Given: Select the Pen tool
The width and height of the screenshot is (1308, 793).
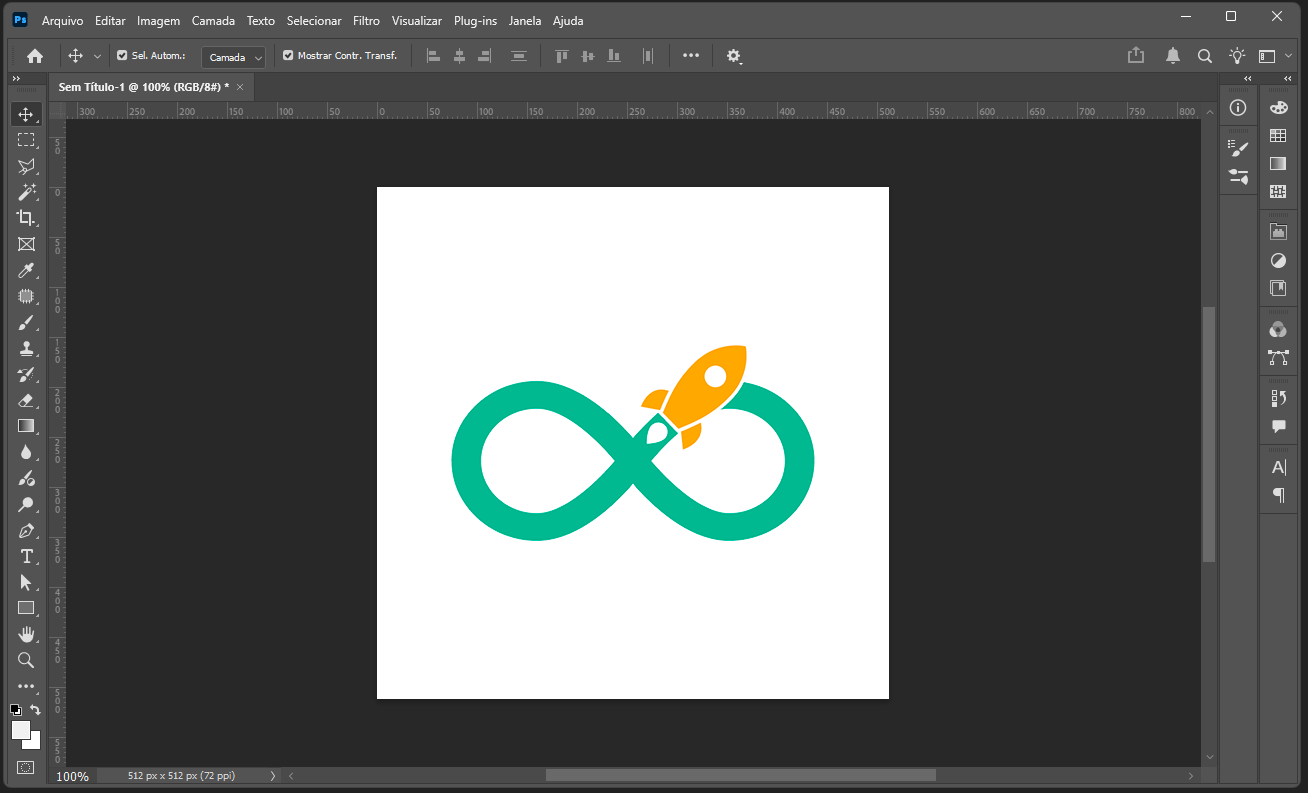Looking at the screenshot, I should click(x=26, y=530).
